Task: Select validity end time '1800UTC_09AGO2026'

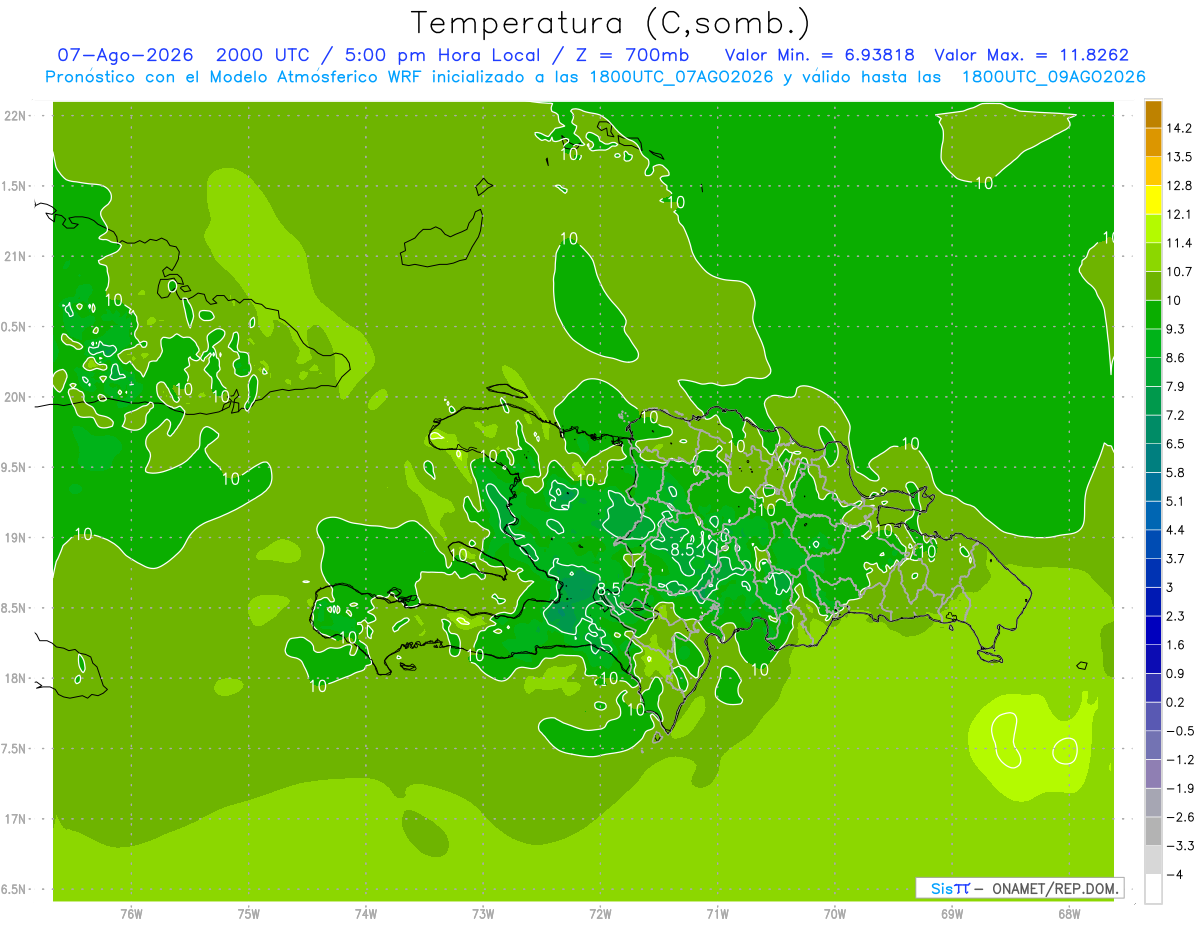Action: click(x=1053, y=77)
